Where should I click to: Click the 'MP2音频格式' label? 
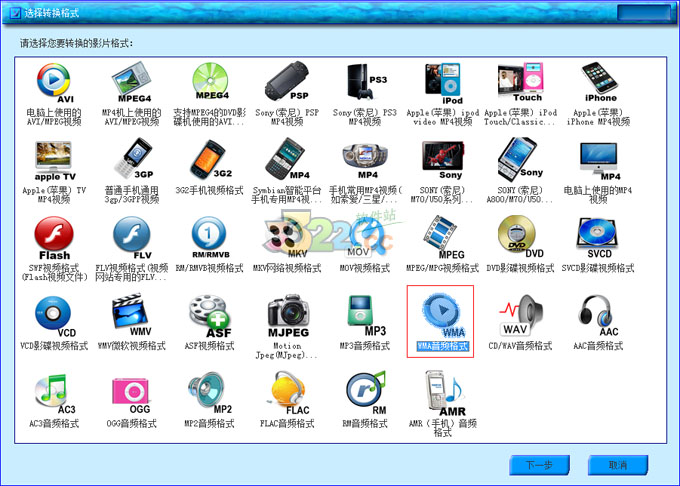pos(209,424)
